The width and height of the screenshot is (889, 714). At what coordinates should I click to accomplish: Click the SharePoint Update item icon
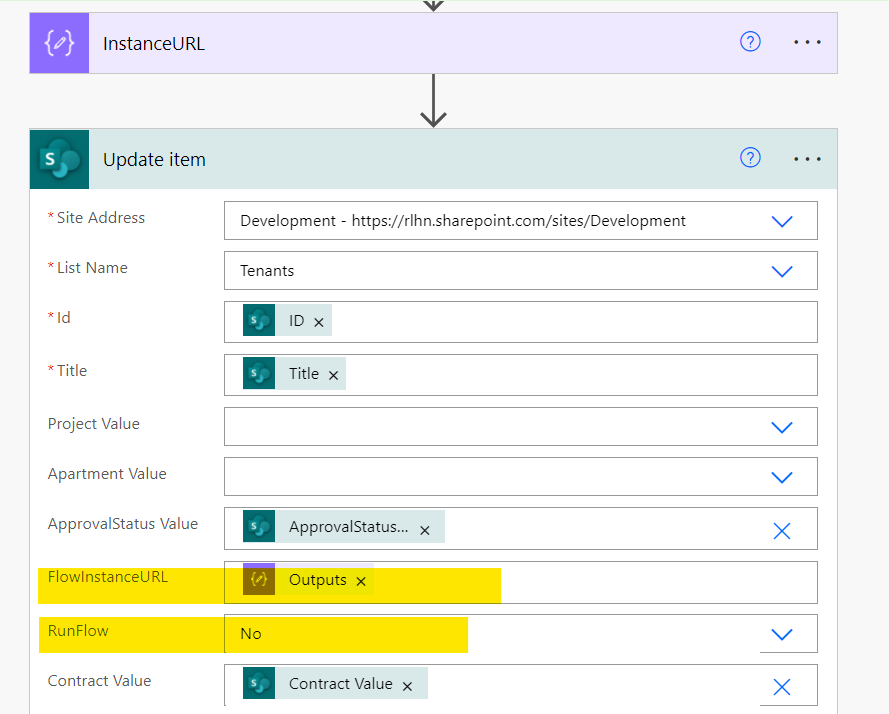(x=59, y=159)
